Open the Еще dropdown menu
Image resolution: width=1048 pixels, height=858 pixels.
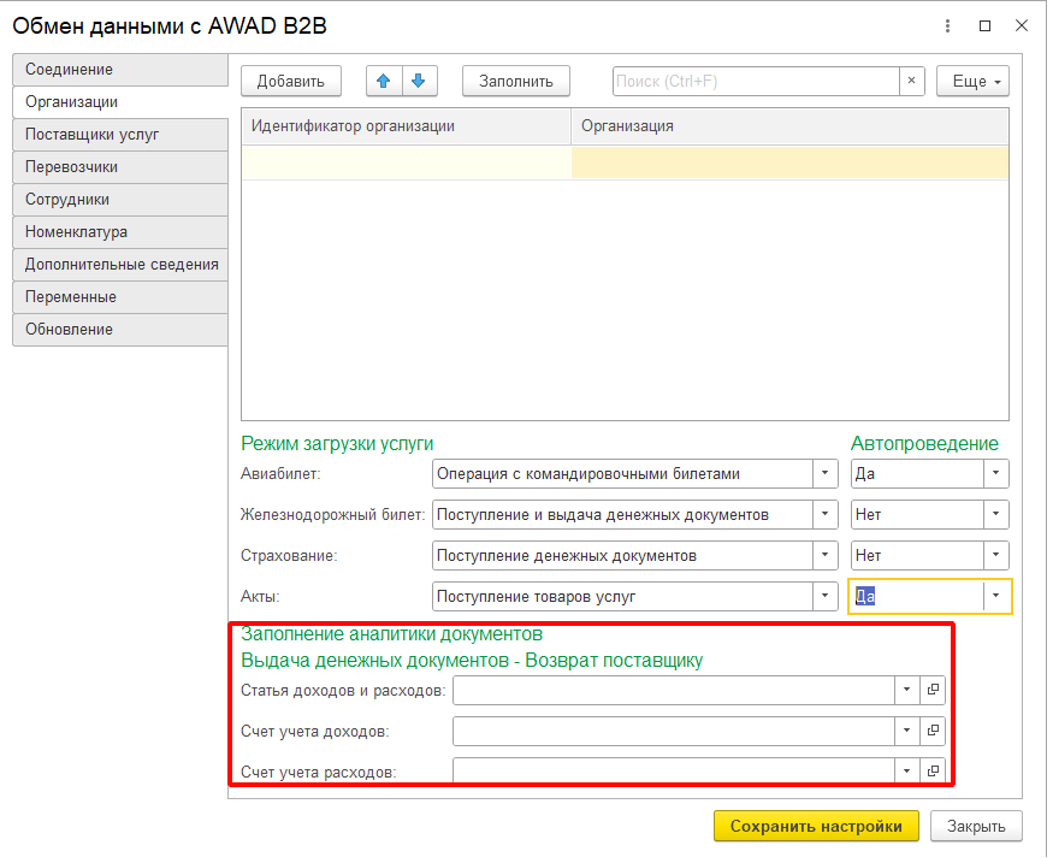[x=972, y=81]
